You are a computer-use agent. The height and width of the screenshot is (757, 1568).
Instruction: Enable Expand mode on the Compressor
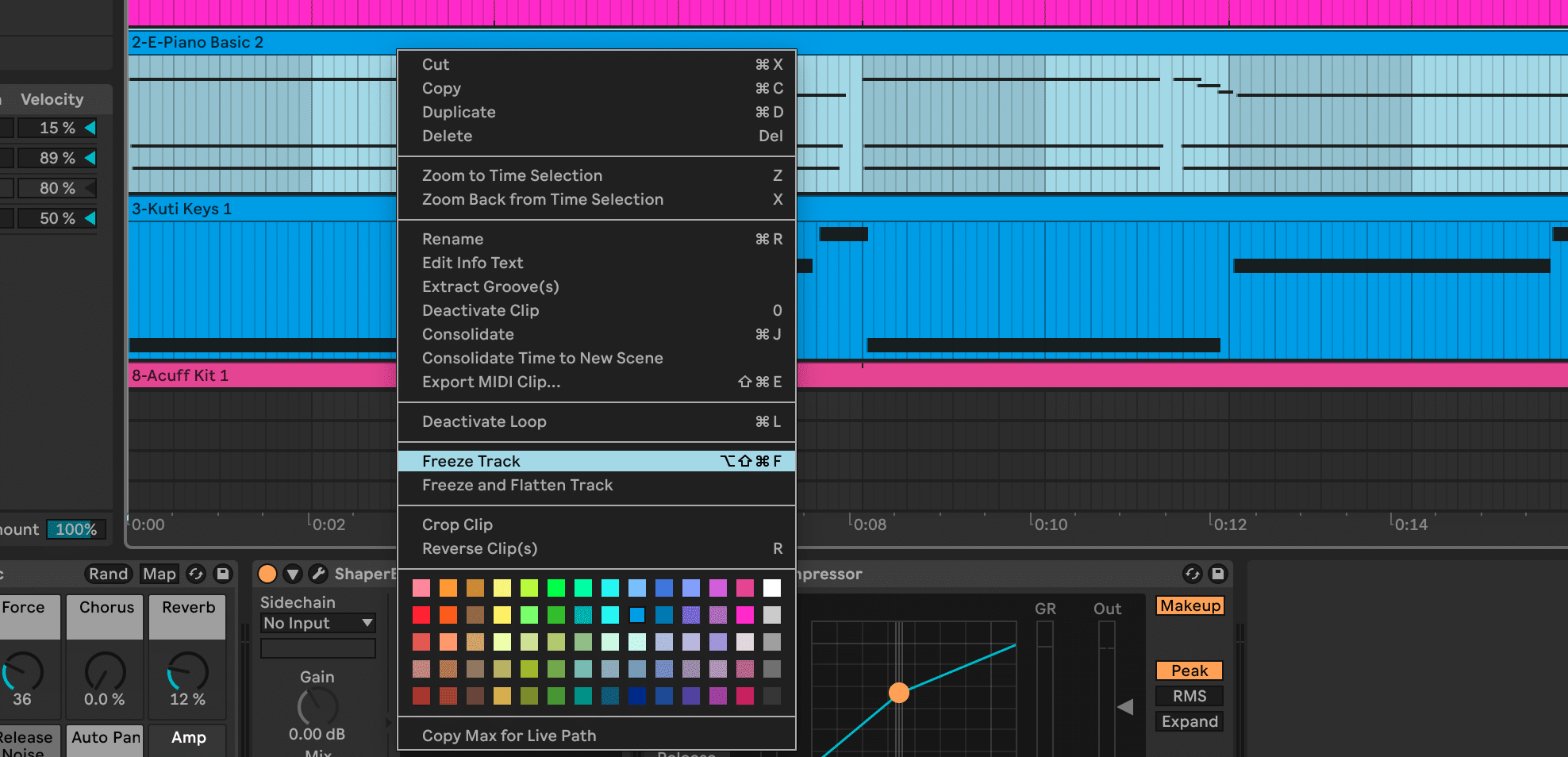1189,721
